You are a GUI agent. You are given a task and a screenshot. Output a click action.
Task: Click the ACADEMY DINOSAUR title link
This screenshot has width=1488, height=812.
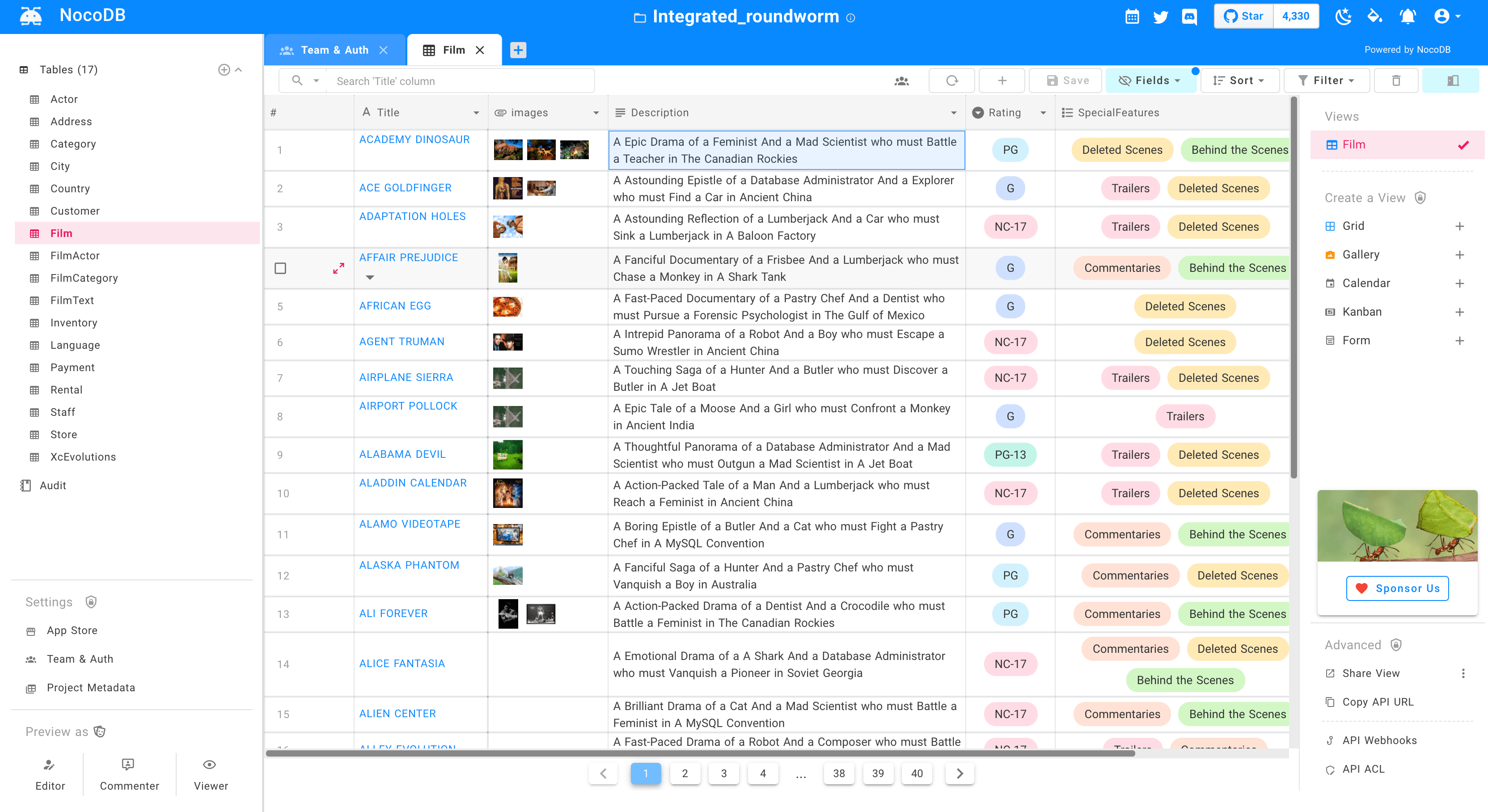click(x=415, y=140)
